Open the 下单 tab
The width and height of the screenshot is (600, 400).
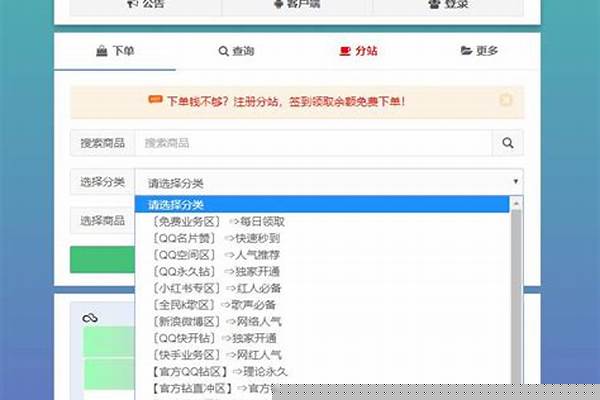115,51
